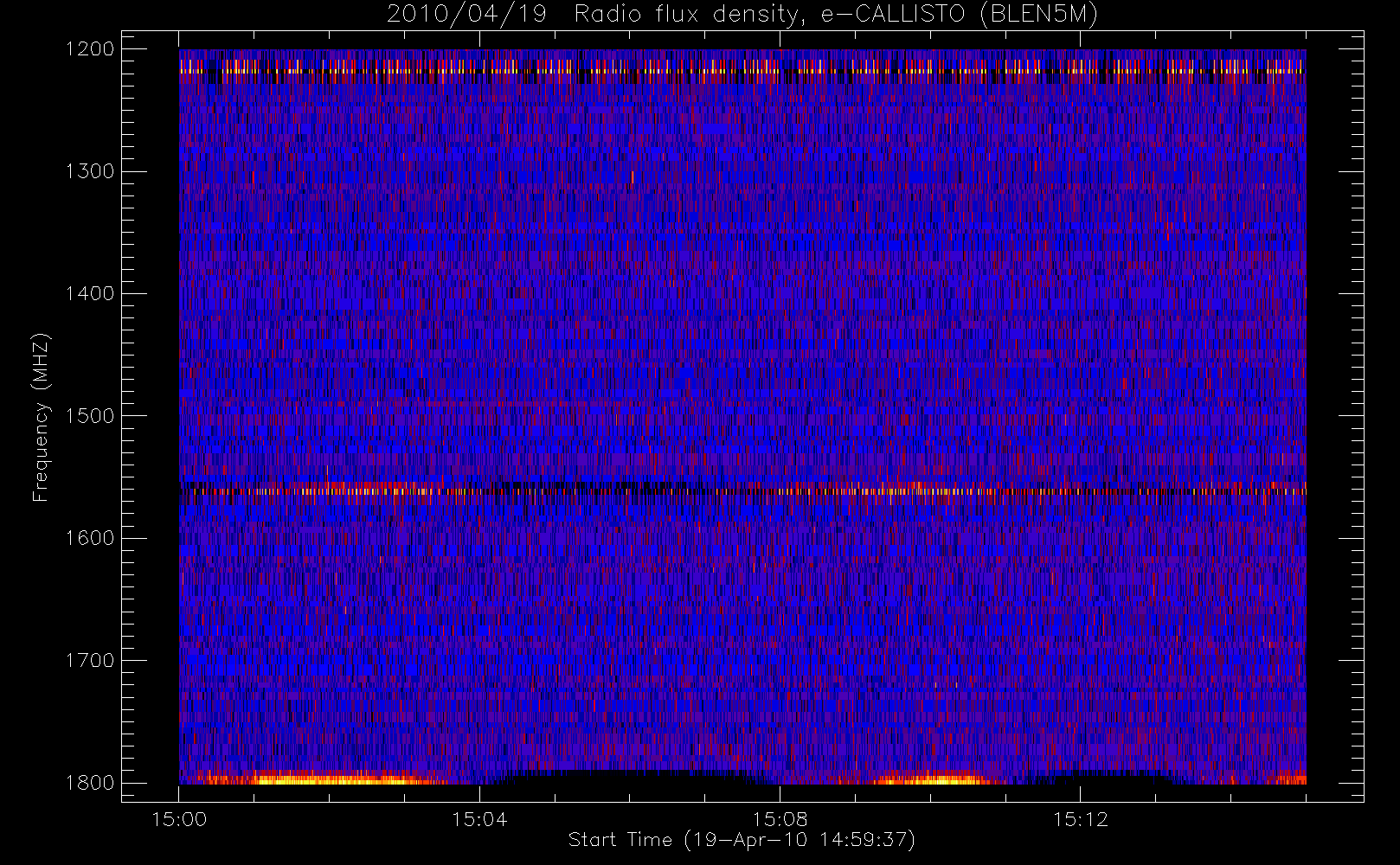
Task: Select the 1400 frequency tick label
Action: tap(90, 294)
